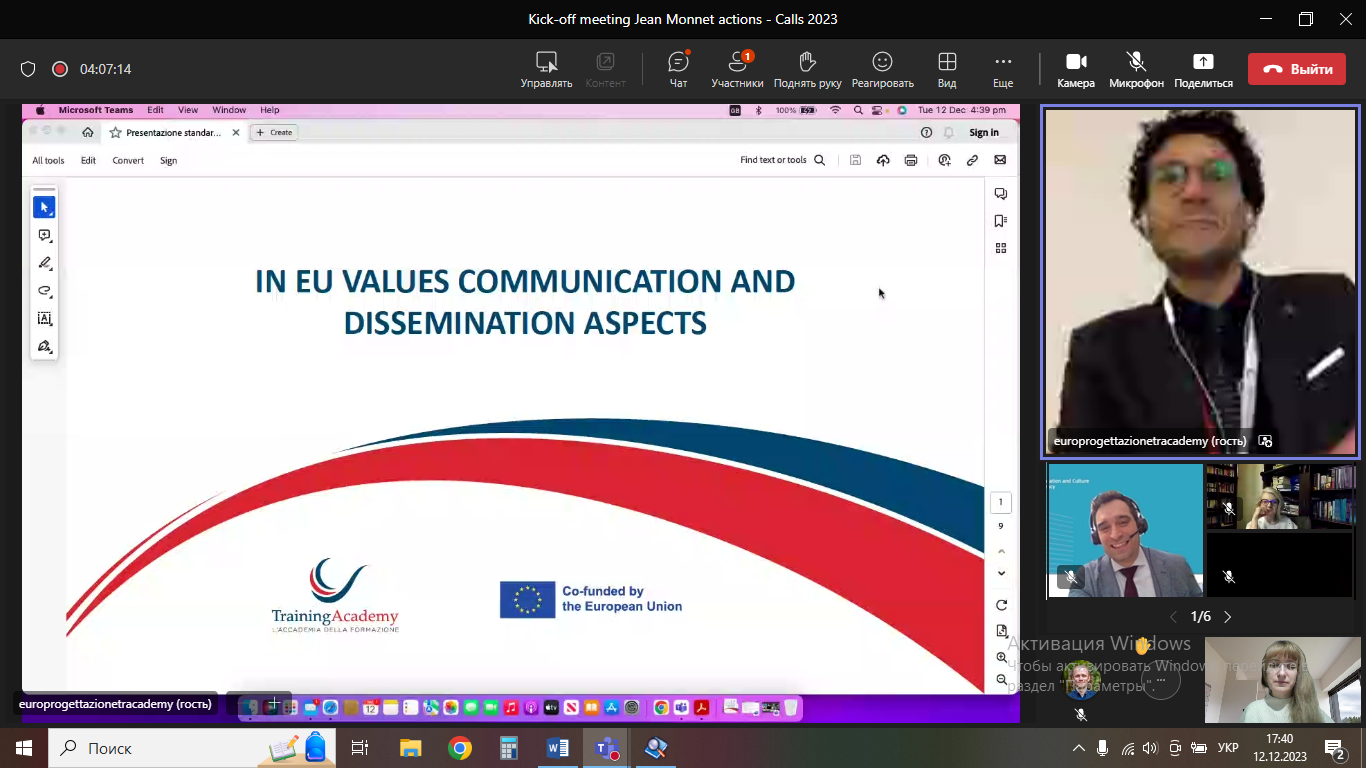Change the meeting View layout
This screenshot has height=768, width=1366.
[x=946, y=69]
